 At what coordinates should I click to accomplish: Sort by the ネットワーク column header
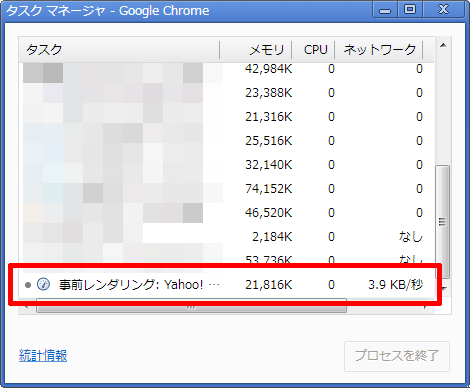click(x=379, y=50)
